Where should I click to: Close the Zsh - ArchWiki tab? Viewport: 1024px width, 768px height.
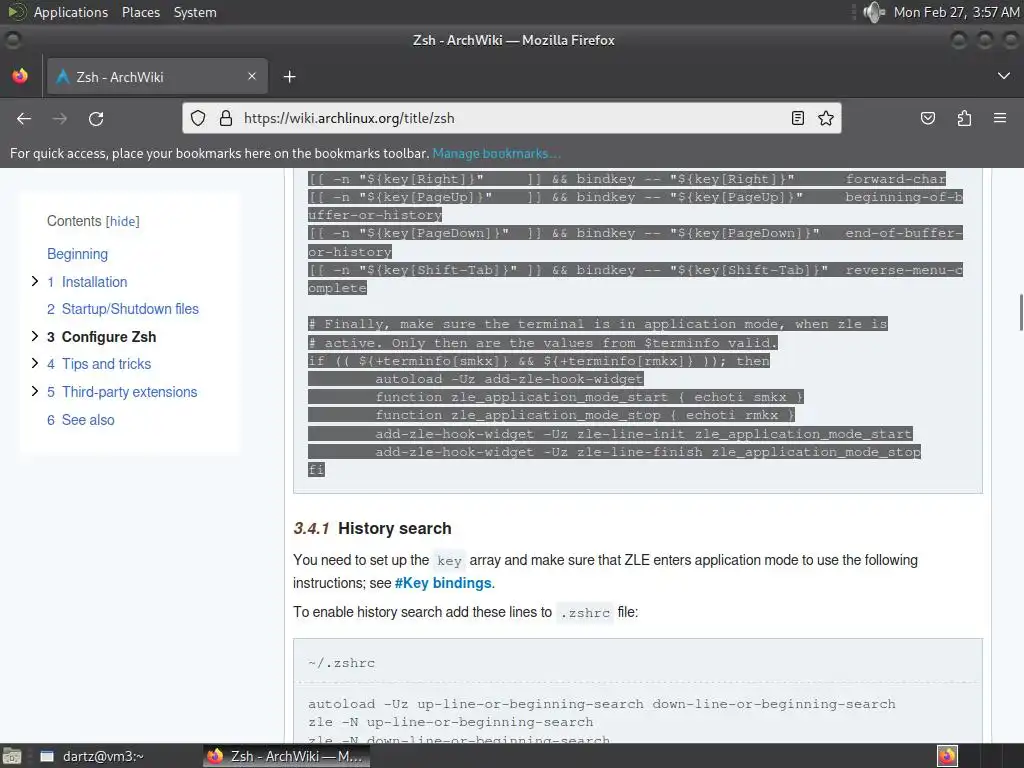pyautogui.click(x=252, y=76)
